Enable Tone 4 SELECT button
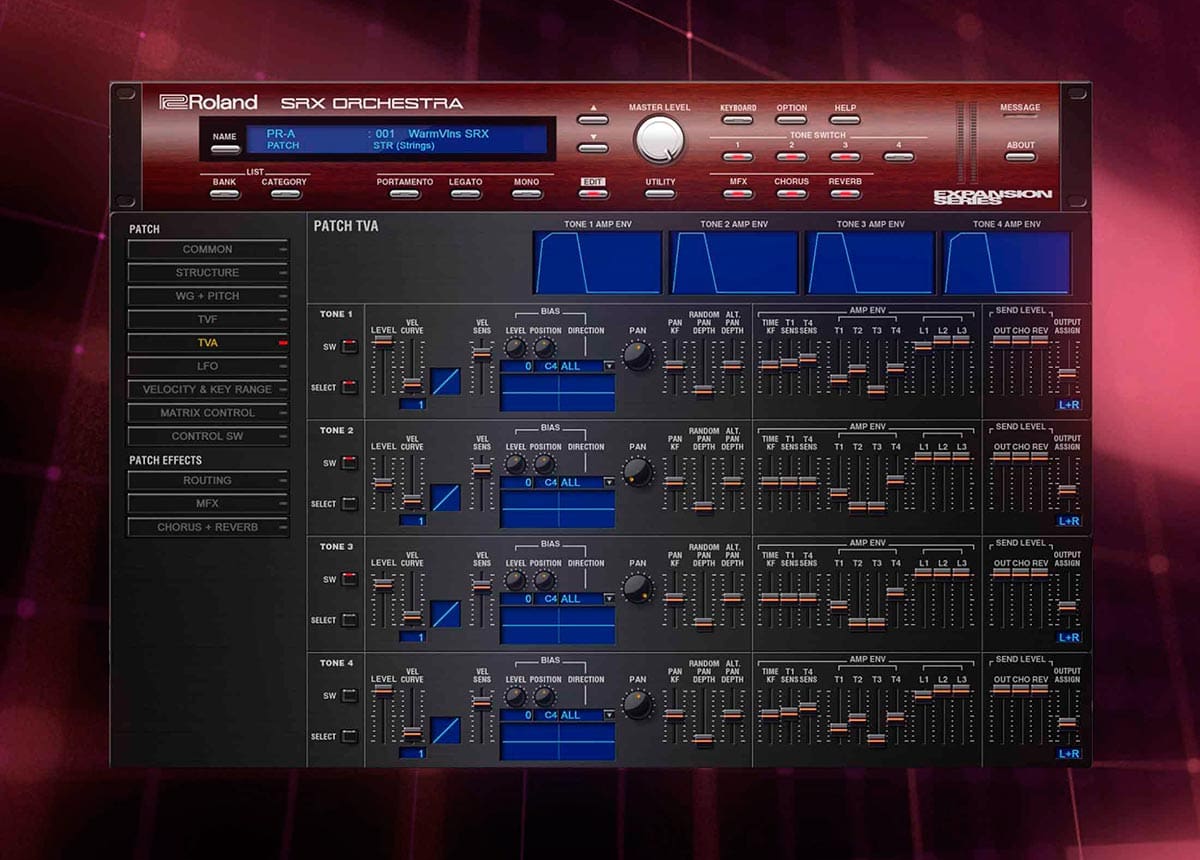Viewport: 1200px width, 860px height. [x=349, y=736]
